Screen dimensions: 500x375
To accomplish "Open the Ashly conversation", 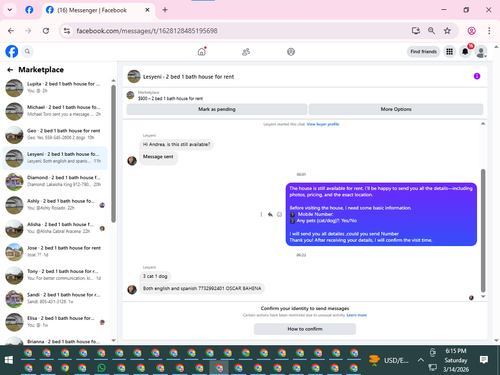I will pyautogui.click(x=55, y=205).
